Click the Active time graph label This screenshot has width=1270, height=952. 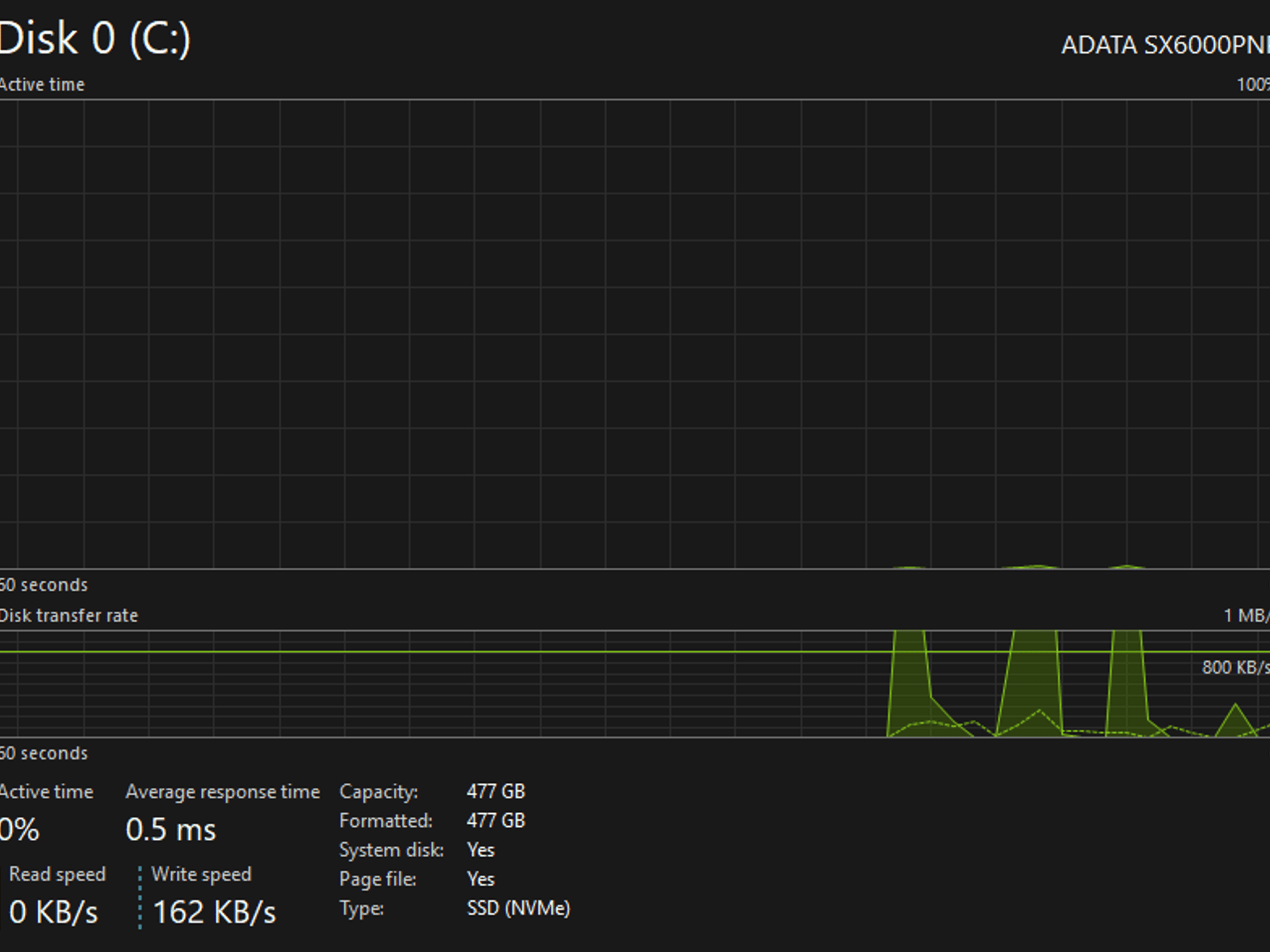42,84
